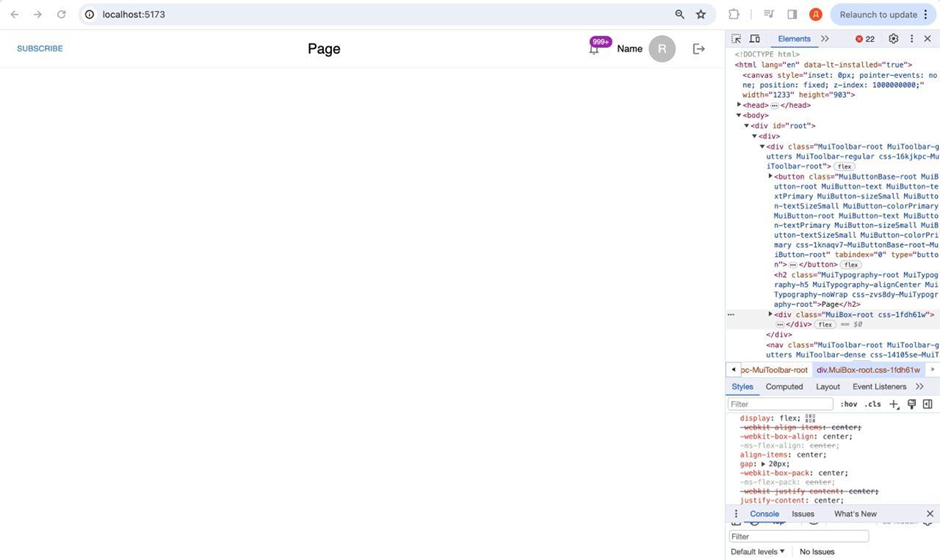
Task: Click the pc-MuiToolbar-root breadcrumb
Action: pos(774,370)
